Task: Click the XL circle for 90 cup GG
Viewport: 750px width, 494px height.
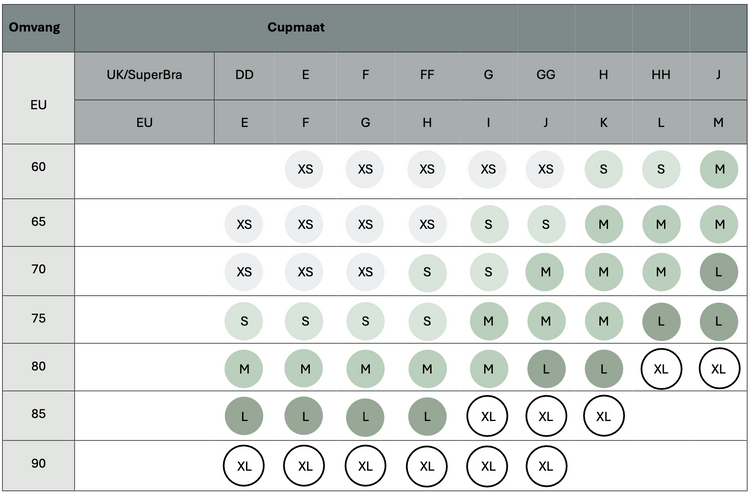Action: click(545, 466)
